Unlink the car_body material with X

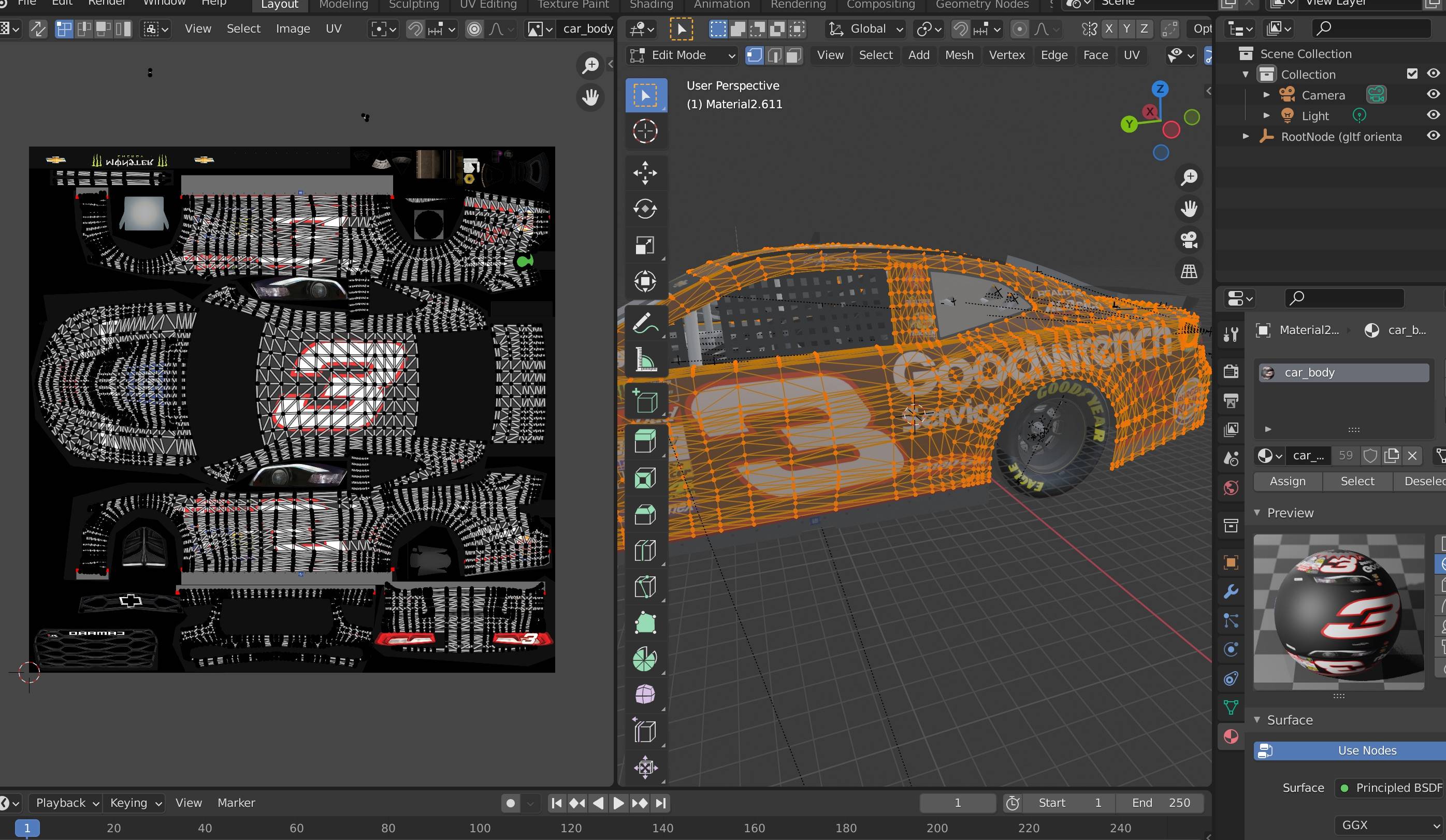tap(1412, 456)
